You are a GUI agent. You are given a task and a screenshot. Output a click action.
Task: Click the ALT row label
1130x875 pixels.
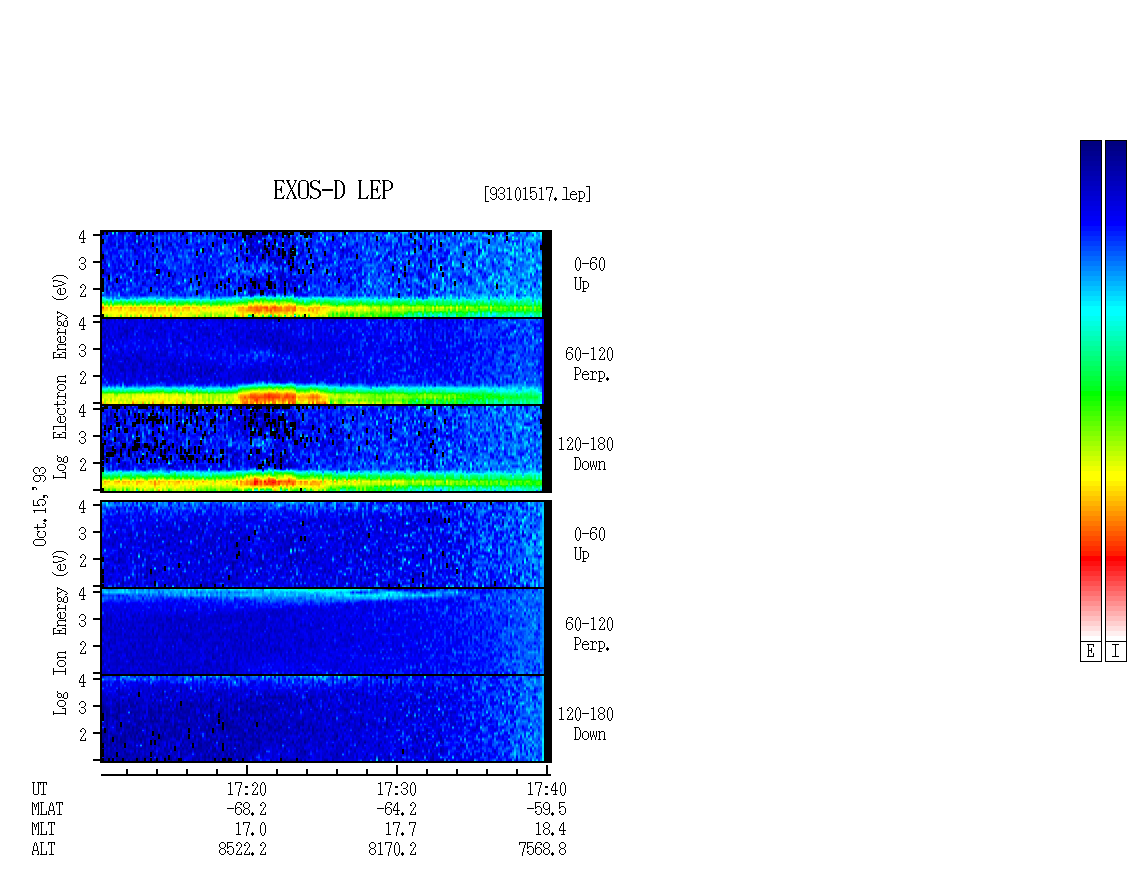click(43, 850)
